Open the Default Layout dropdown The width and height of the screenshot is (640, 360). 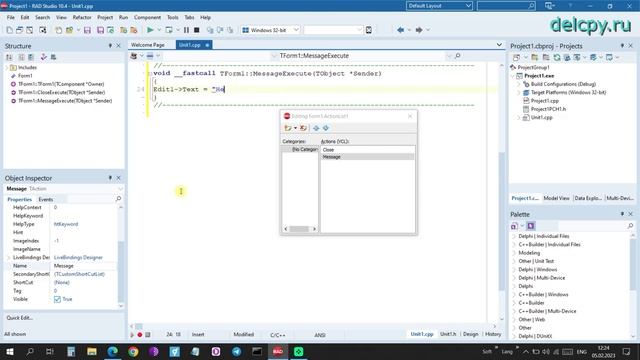468,6
